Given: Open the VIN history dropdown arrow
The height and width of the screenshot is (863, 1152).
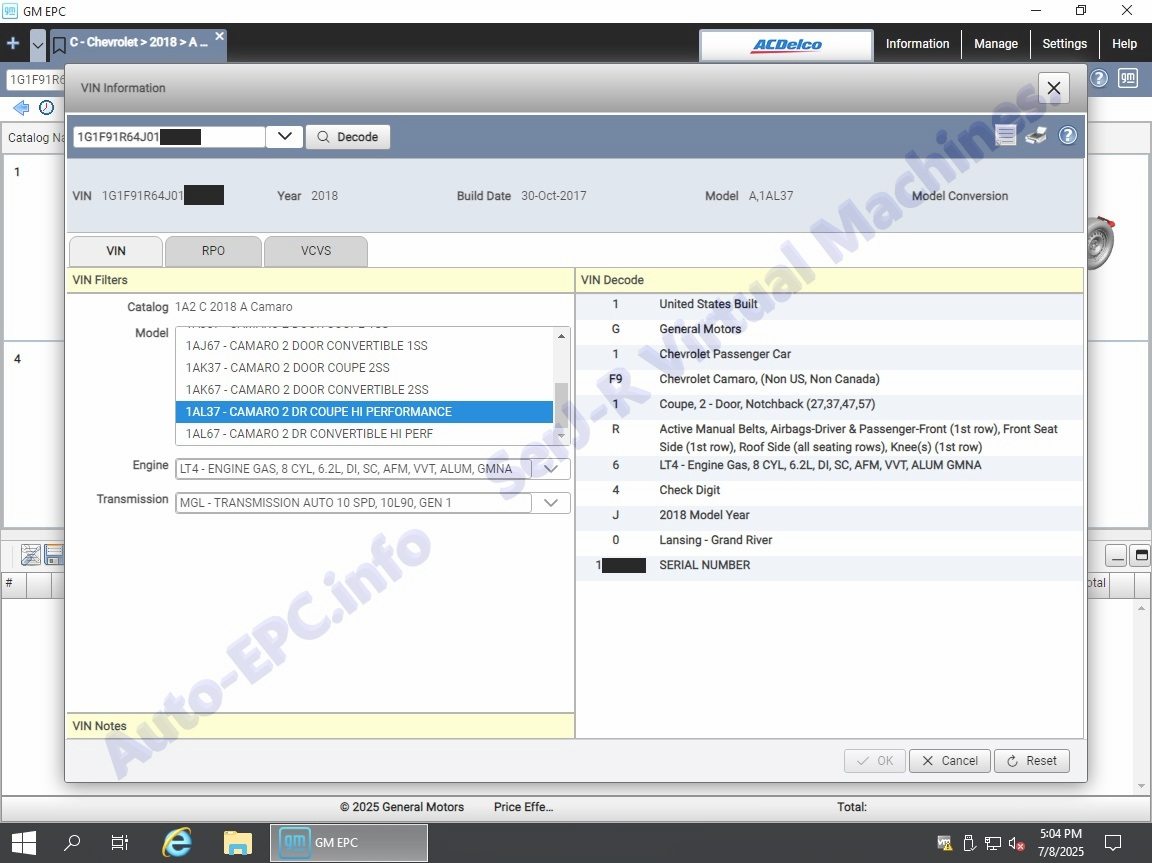Looking at the screenshot, I should (x=284, y=137).
